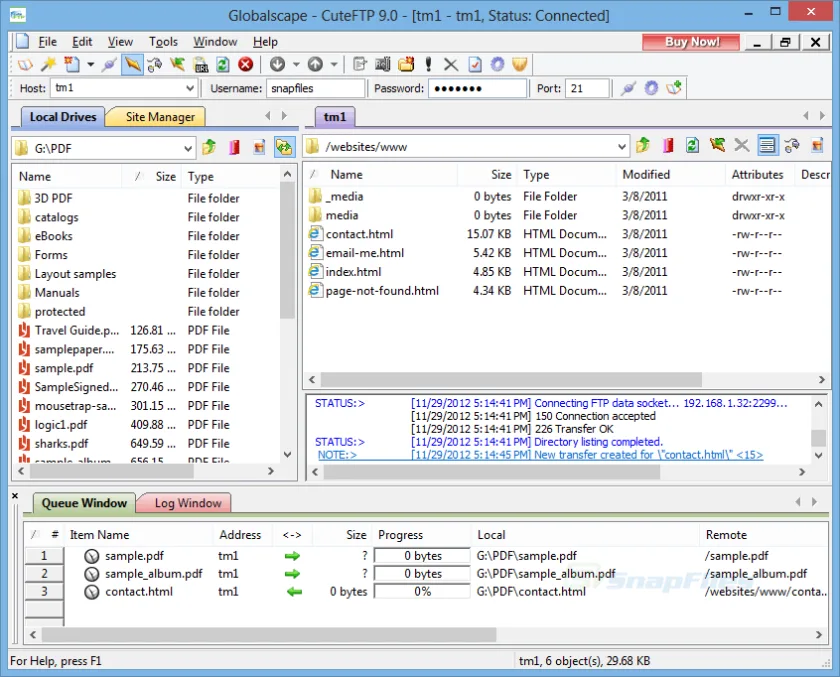840x677 pixels.
Task: Open the G:\PDF local path dropdown
Action: click(188, 148)
